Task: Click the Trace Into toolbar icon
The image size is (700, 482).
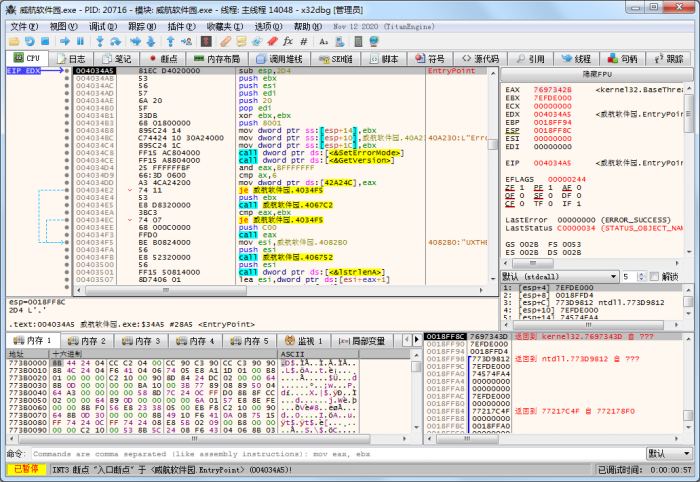Action: [135, 42]
